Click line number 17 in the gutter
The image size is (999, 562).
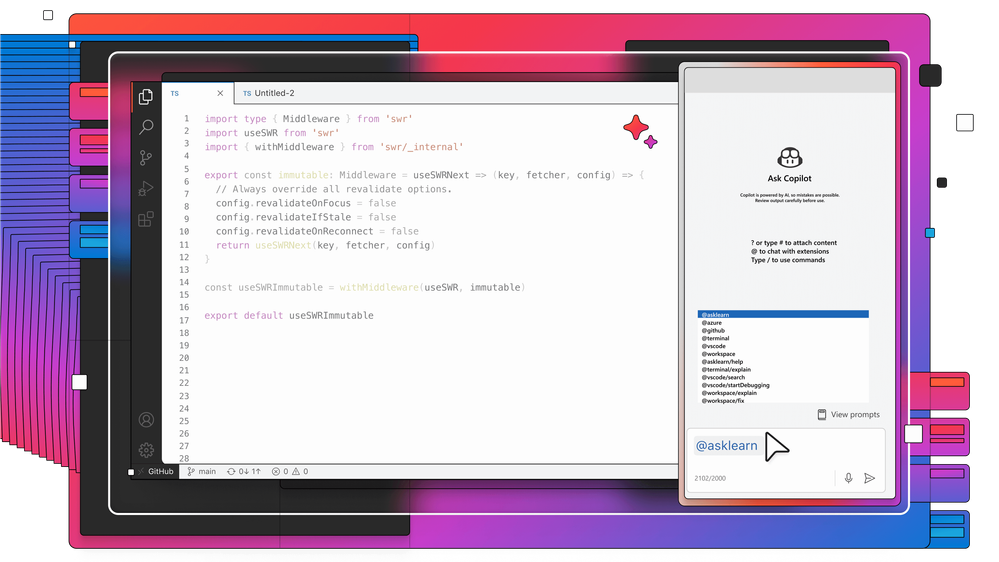(184, 321)
